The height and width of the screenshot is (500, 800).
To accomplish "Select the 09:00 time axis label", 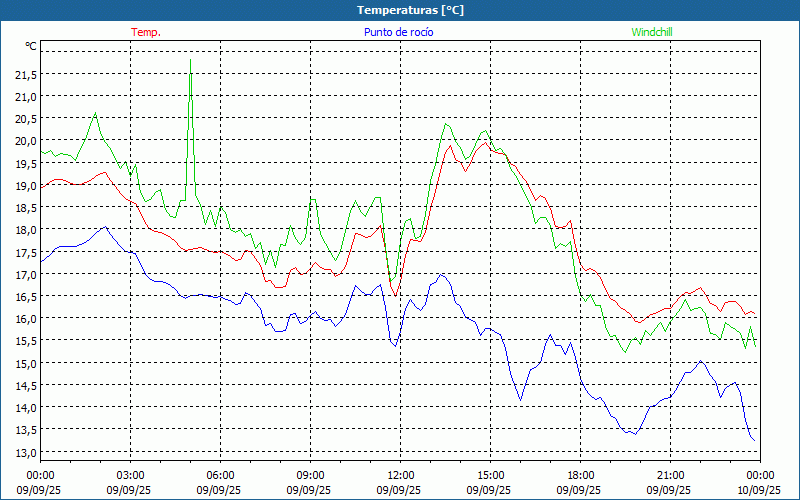I will click(x=310, y=475).
